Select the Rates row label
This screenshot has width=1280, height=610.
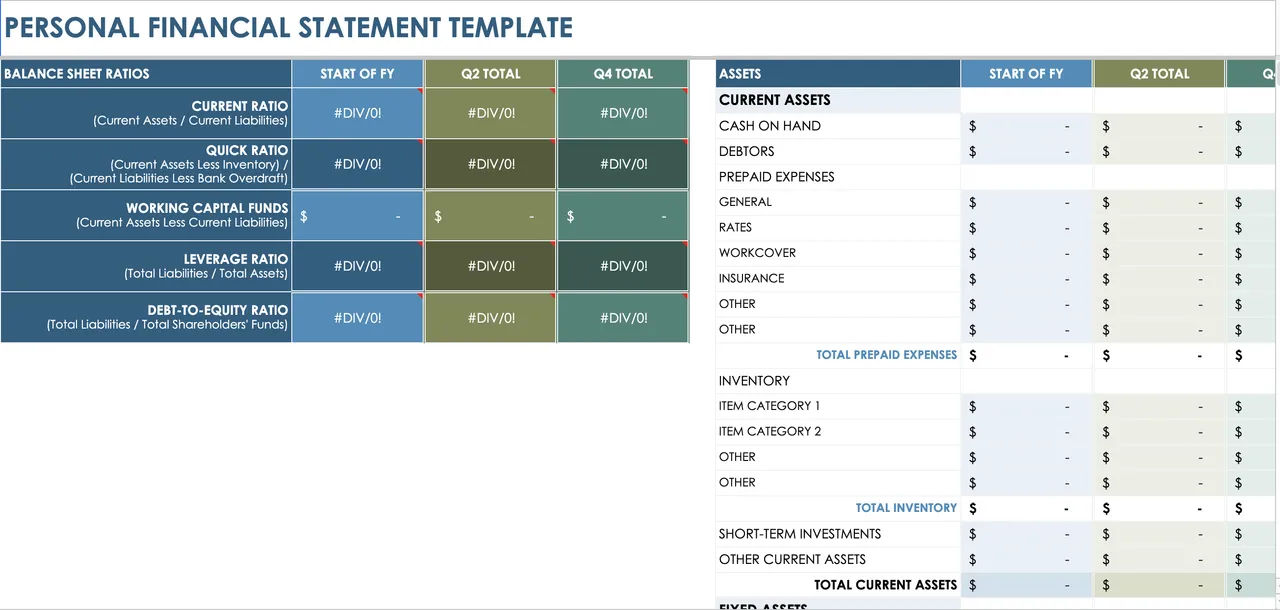pyautogui.click(x=838, y=228)
